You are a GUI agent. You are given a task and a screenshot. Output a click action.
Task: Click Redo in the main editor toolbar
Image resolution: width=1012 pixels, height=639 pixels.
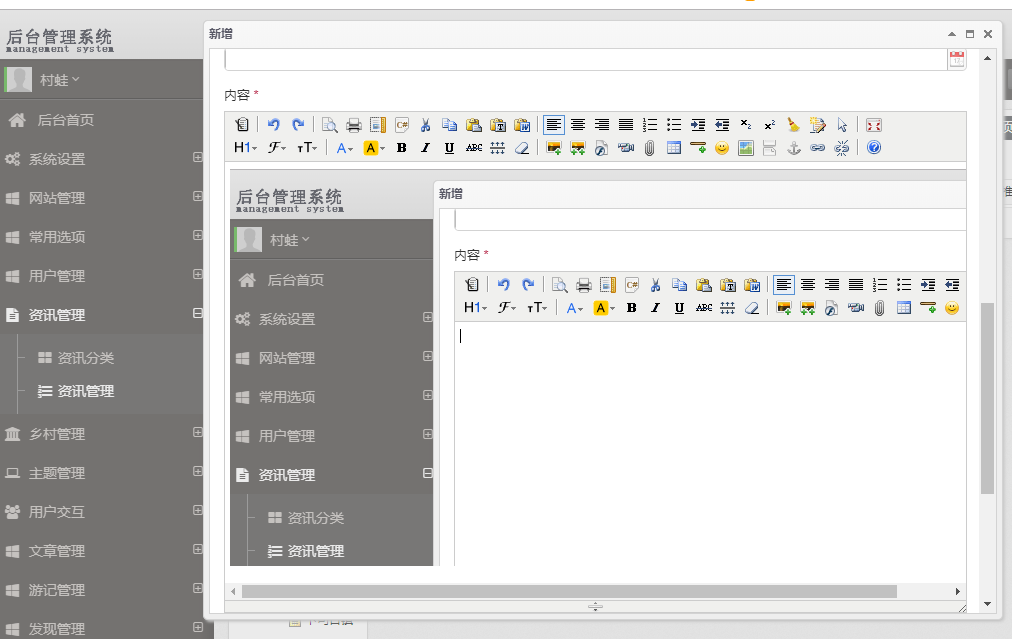298,125
